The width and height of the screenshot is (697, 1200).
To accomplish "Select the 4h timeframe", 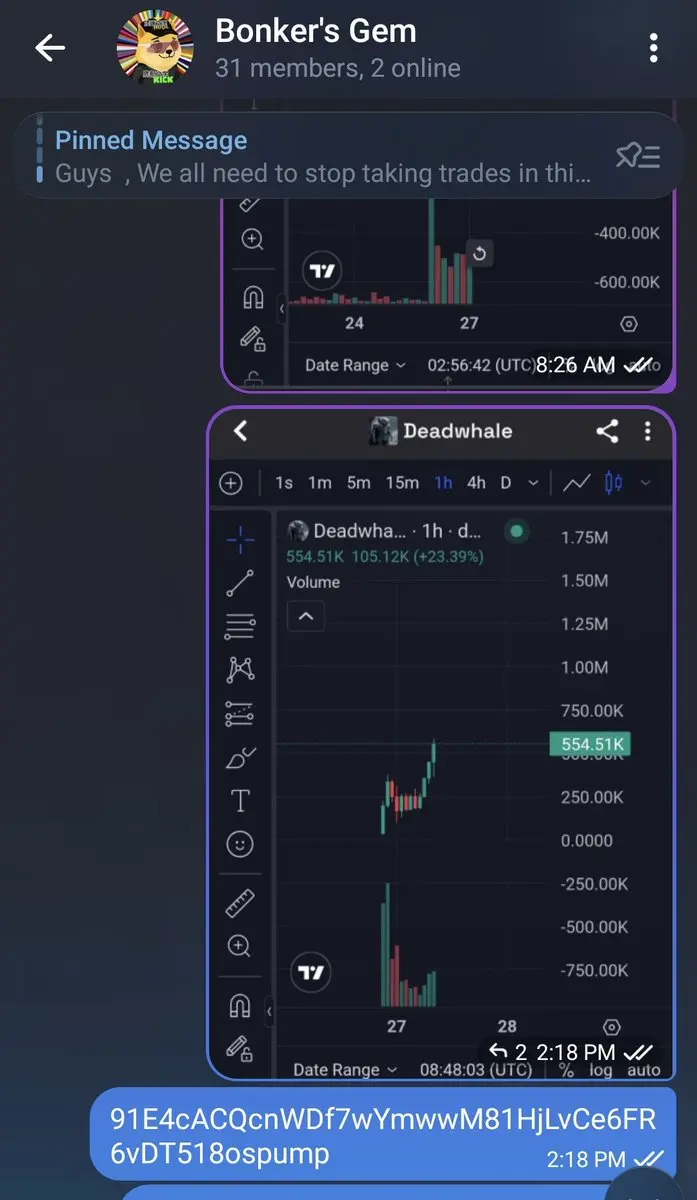I will point(477,483).
